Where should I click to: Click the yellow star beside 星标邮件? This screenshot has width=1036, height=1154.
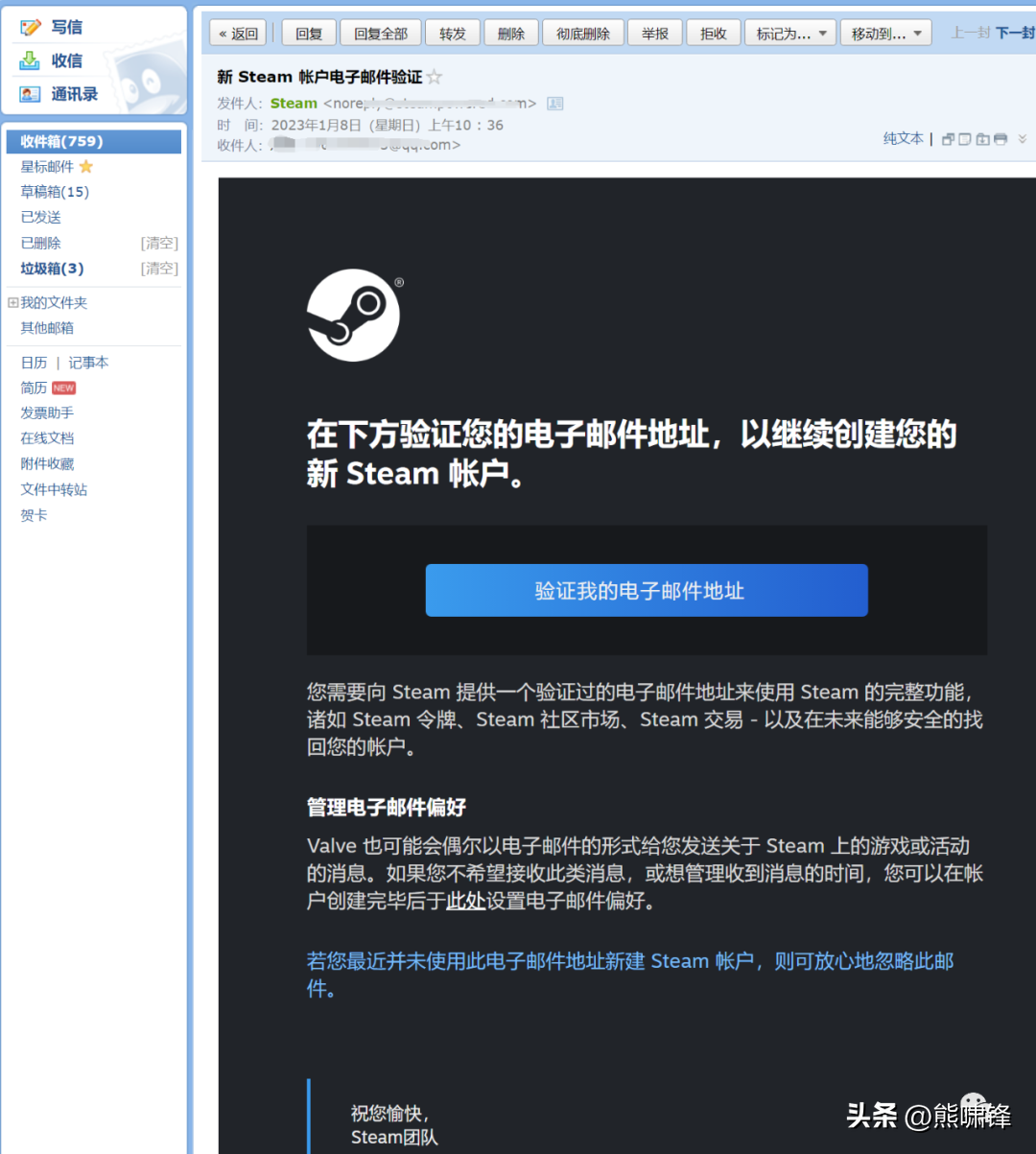pyautogui.click(x=86, y=167)
